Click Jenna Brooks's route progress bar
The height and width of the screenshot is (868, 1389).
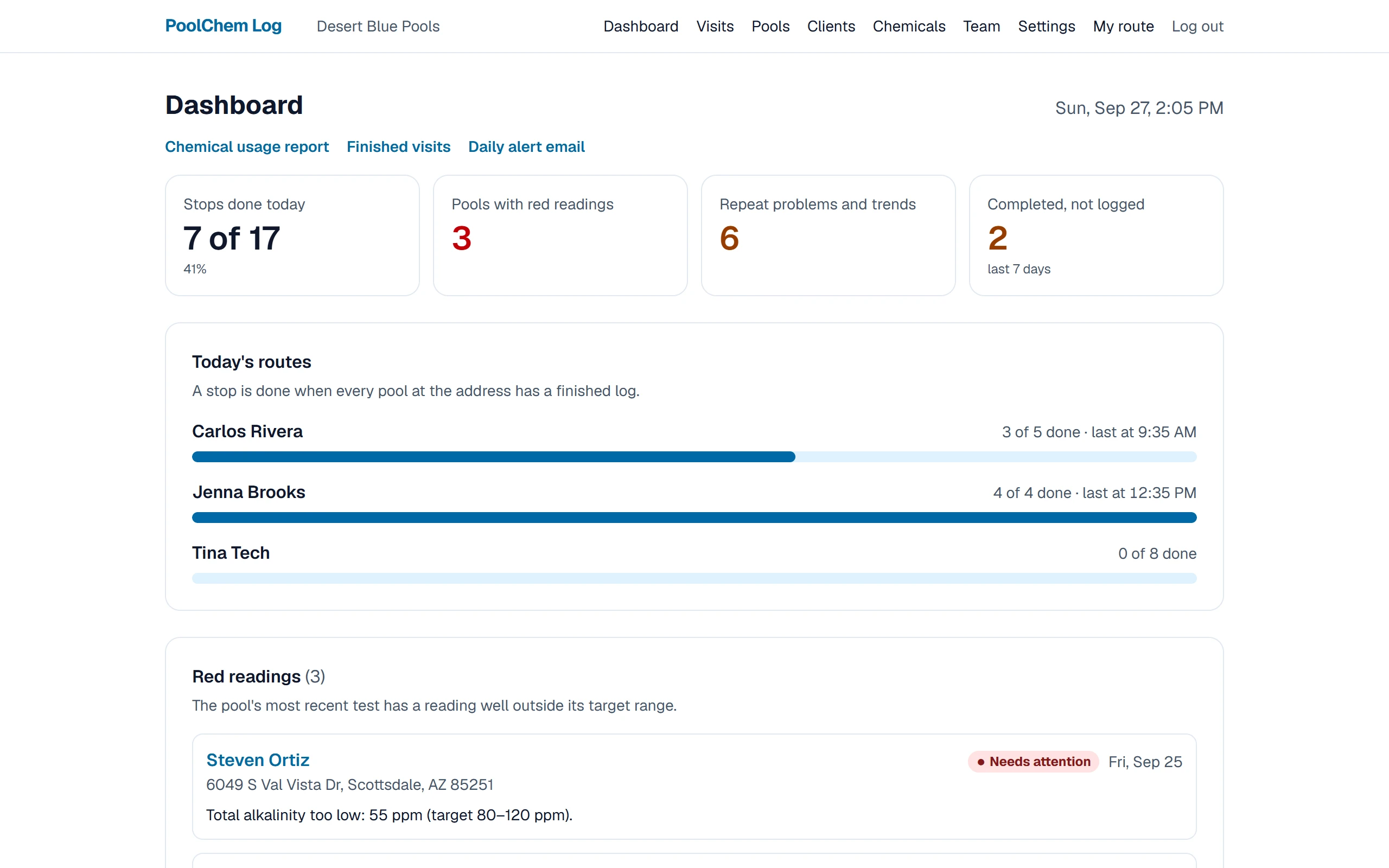694,518
